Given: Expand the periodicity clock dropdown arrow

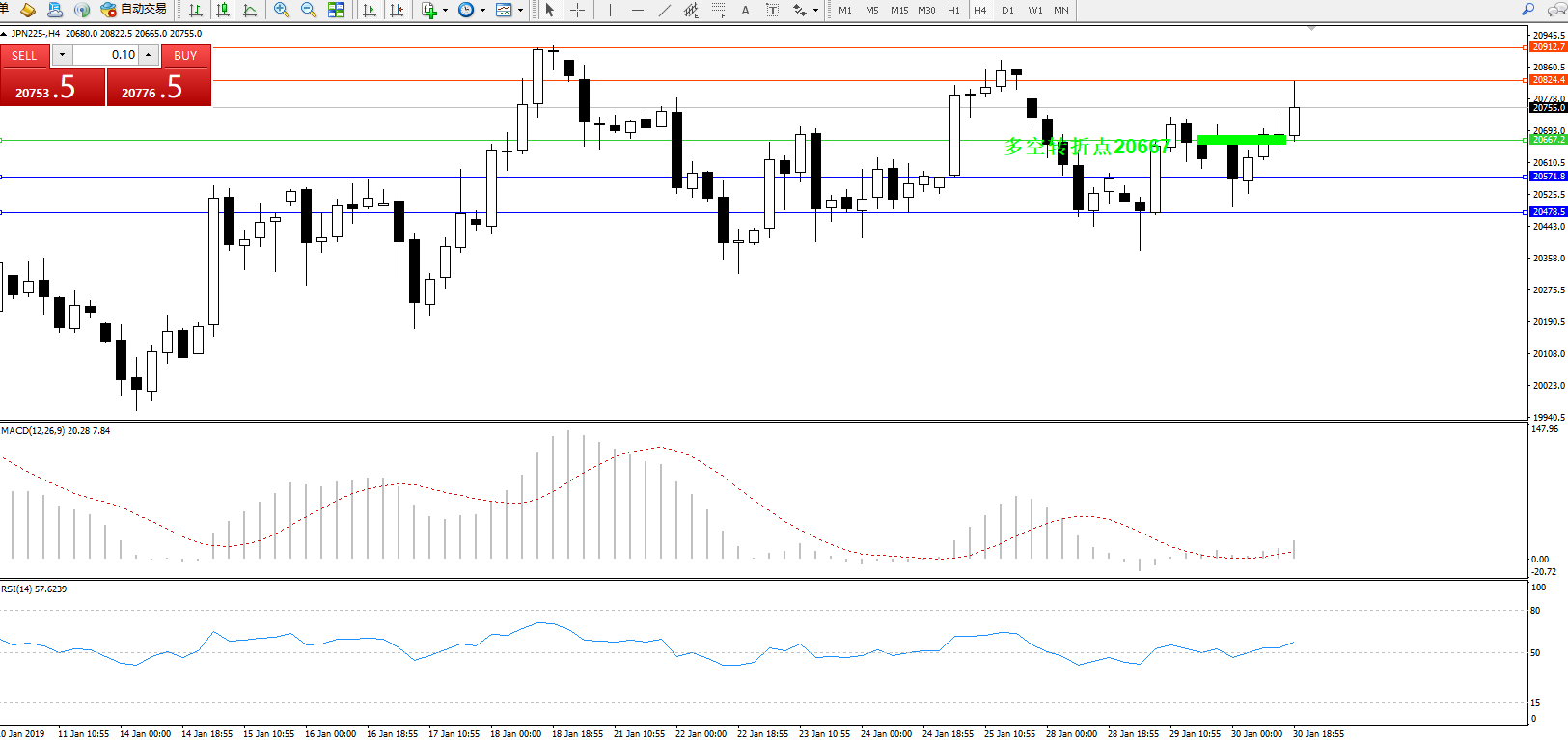Looking at the screenshot, I should click(482, 11).
